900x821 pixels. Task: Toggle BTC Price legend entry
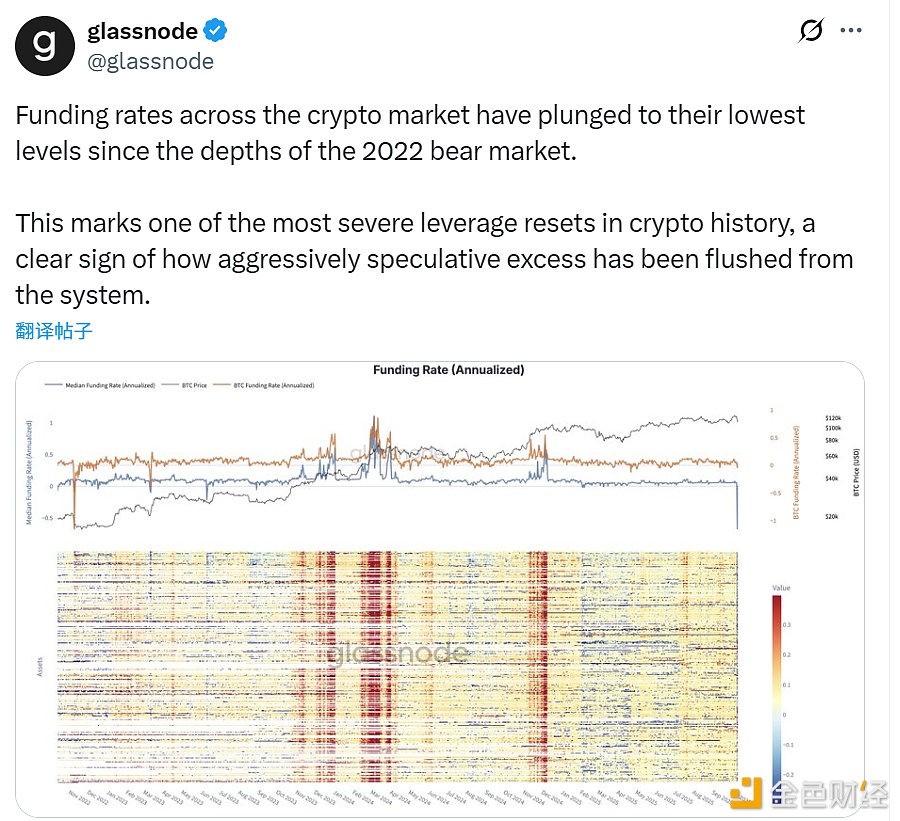point(192,385)
